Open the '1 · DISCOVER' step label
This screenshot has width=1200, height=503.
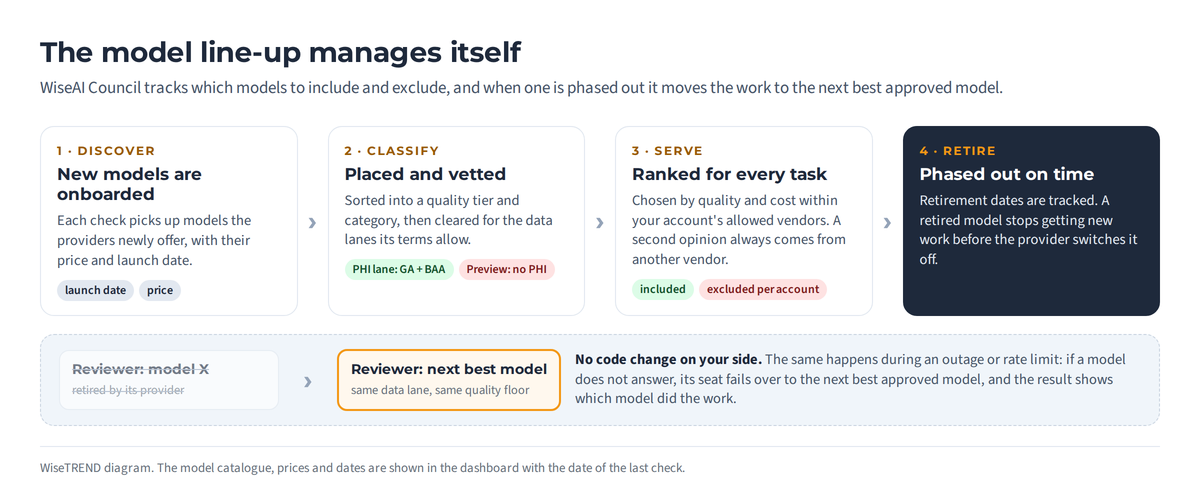coord(106,151)
